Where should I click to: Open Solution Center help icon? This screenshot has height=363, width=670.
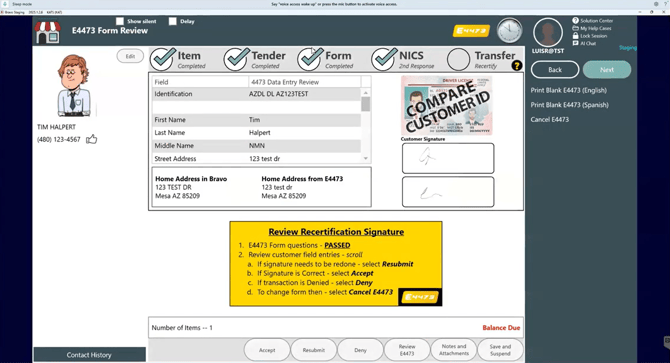point(576,20)
